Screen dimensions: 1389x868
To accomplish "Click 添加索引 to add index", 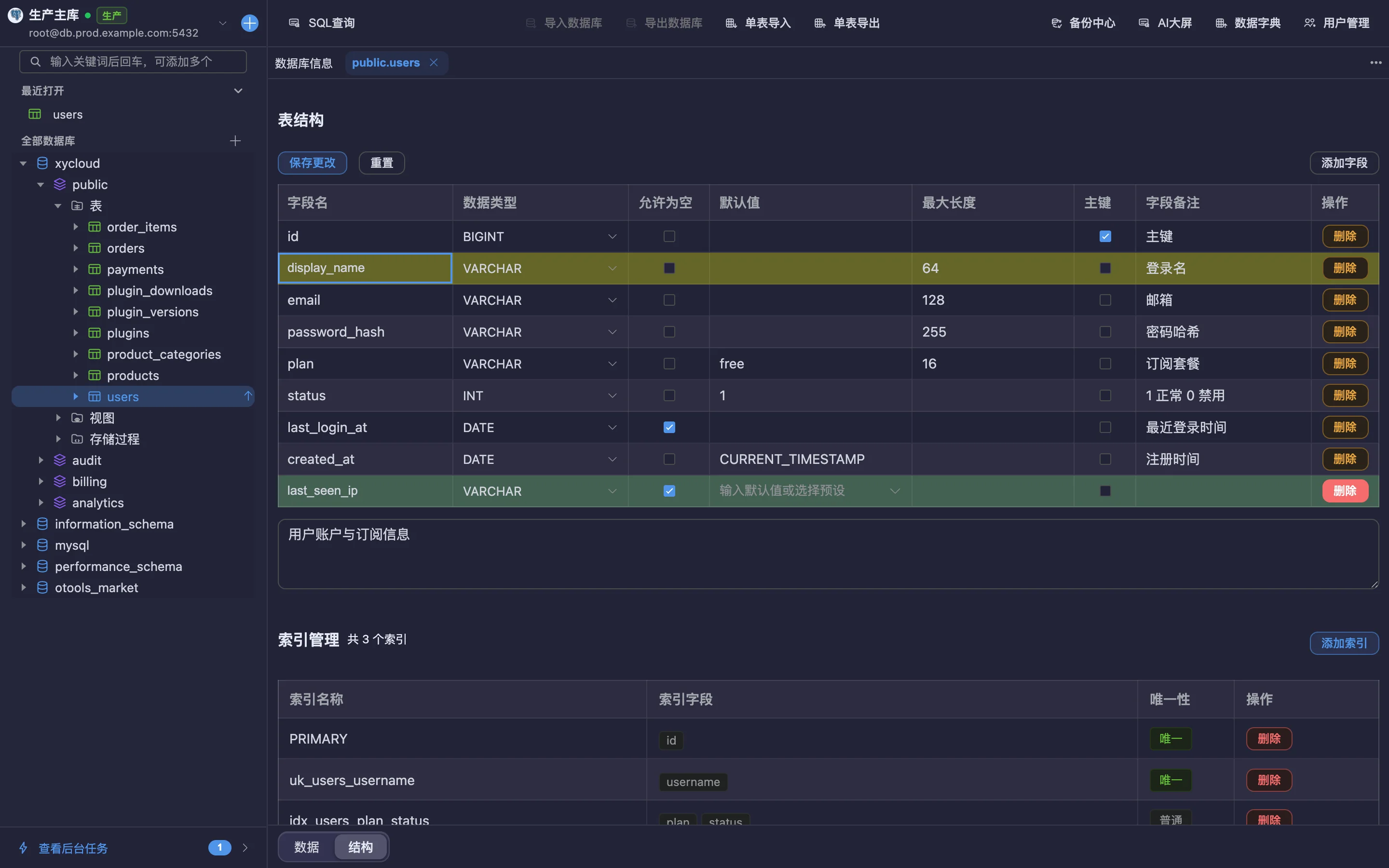I will point(1344,643).
